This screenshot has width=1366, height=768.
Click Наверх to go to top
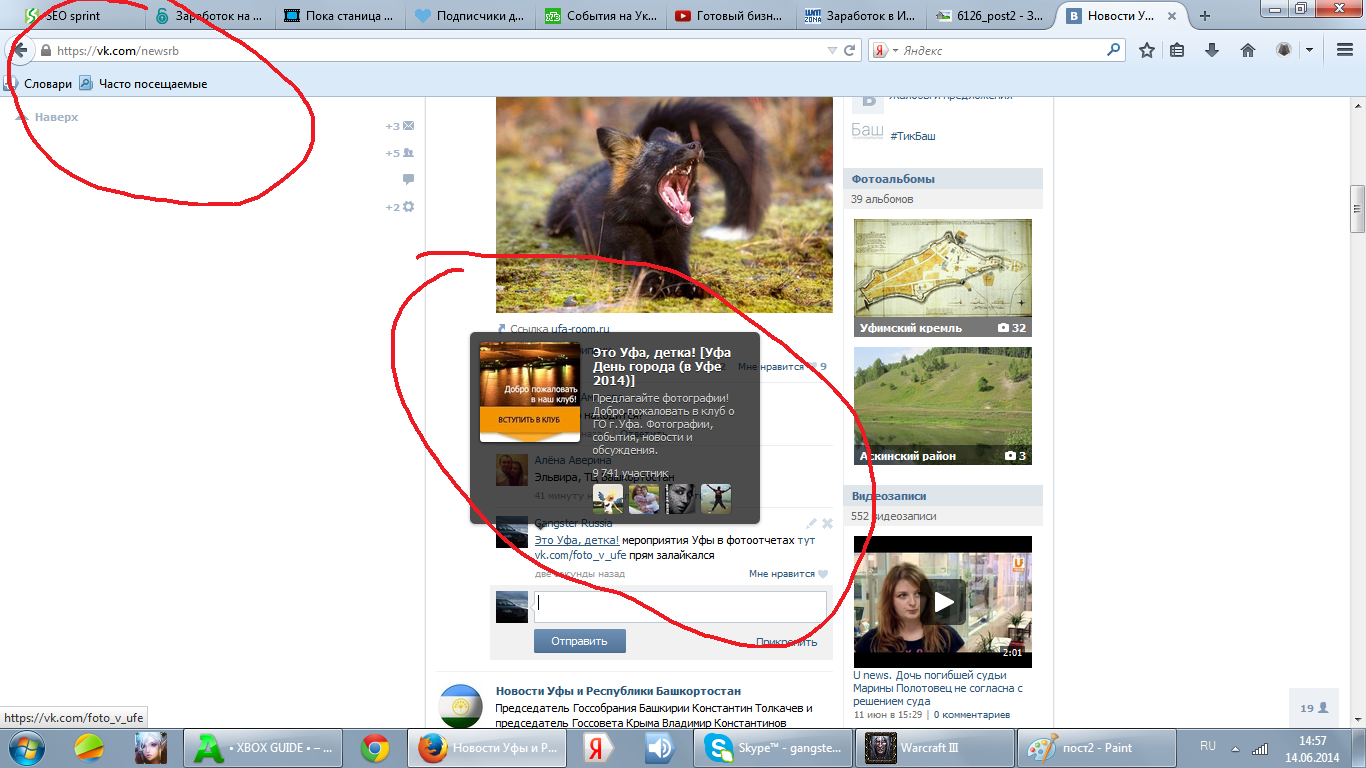pos(47,117)
